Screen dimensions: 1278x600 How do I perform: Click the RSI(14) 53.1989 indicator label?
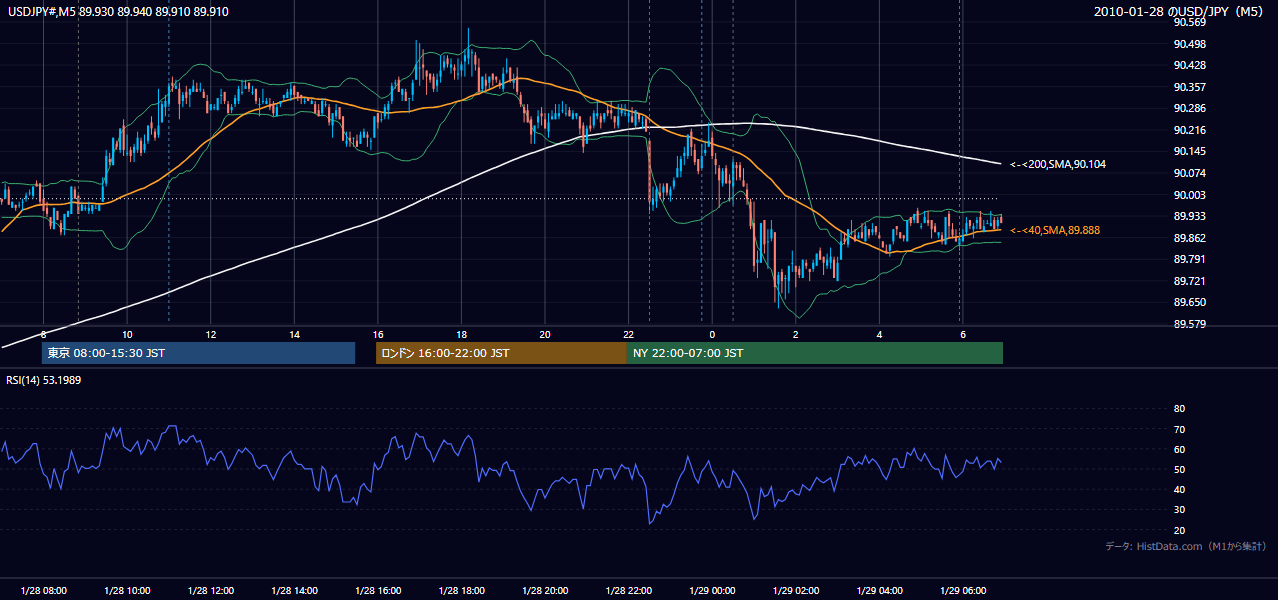44,380
